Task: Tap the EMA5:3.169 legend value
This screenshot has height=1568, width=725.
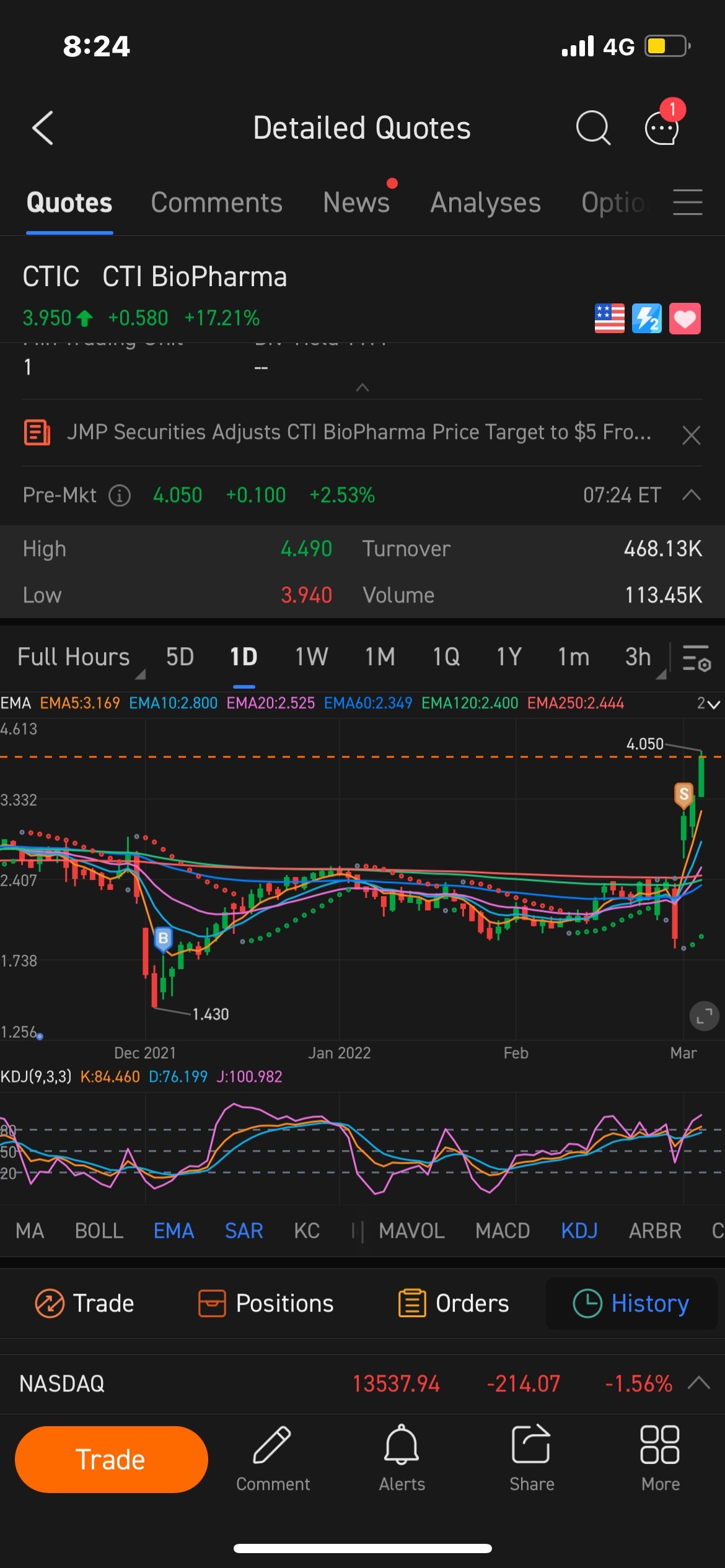Action: click(x=80, y=703)
